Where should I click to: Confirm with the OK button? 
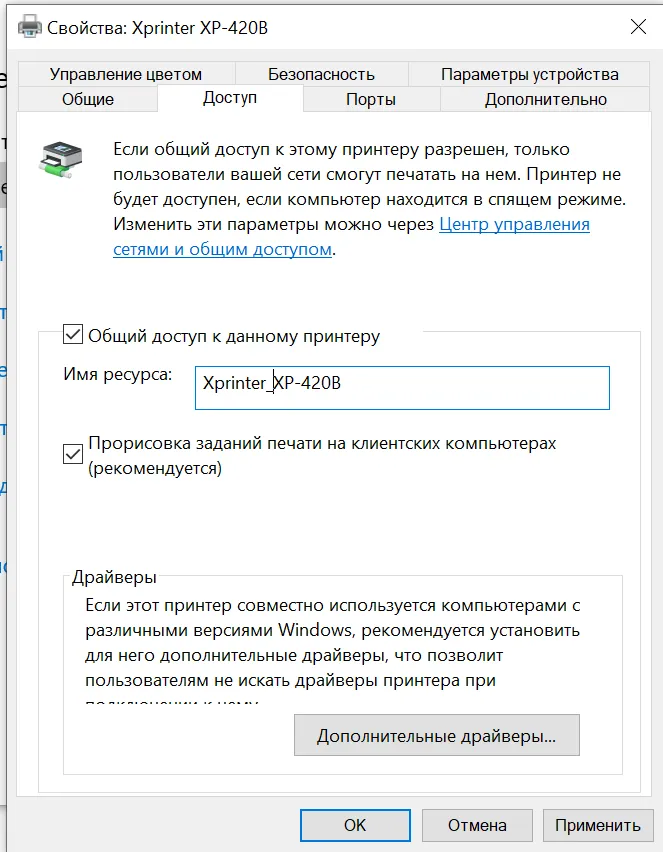click(355, 825)
